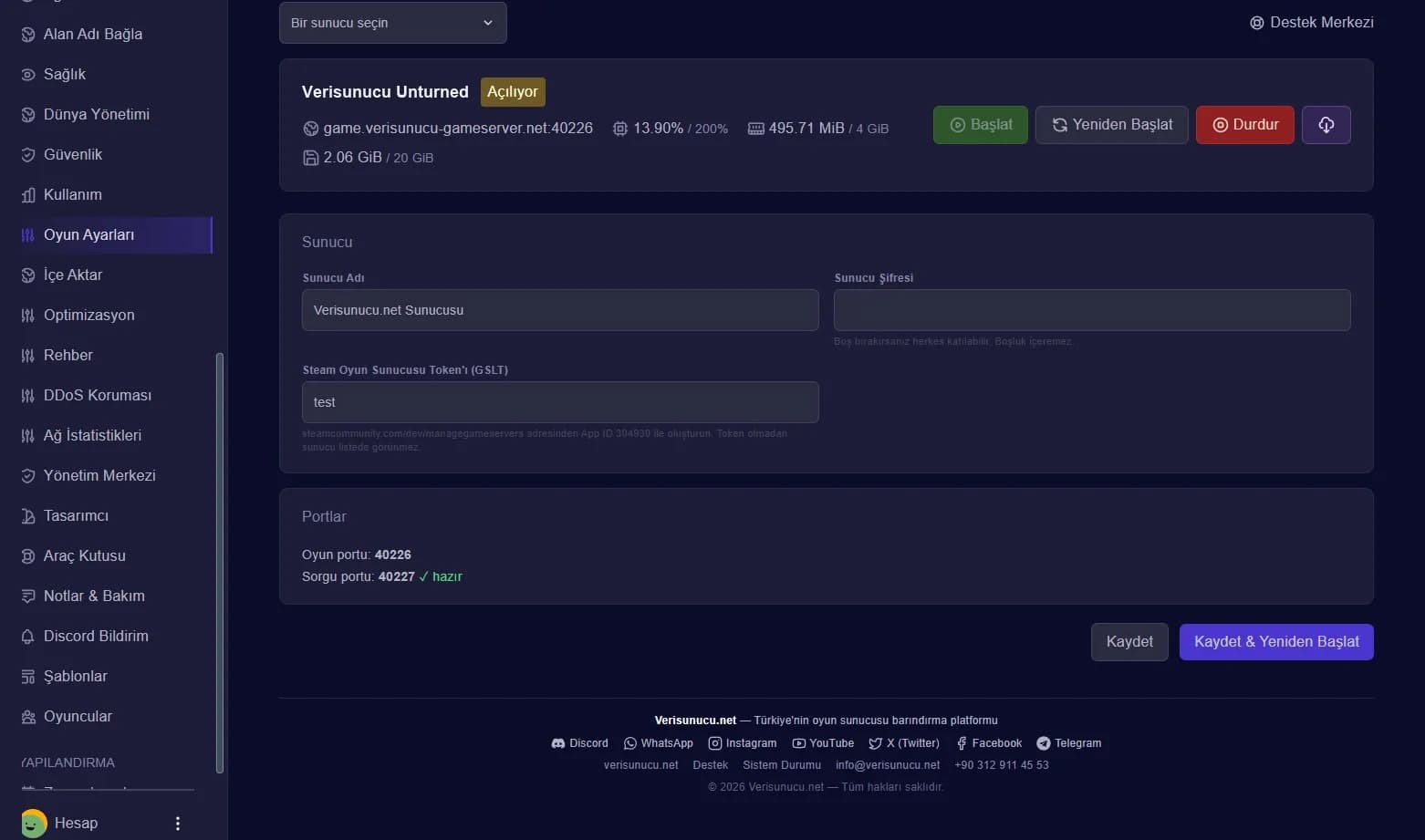Open the 'Bir sunucu seçin' dropdown

click(392, 23)
